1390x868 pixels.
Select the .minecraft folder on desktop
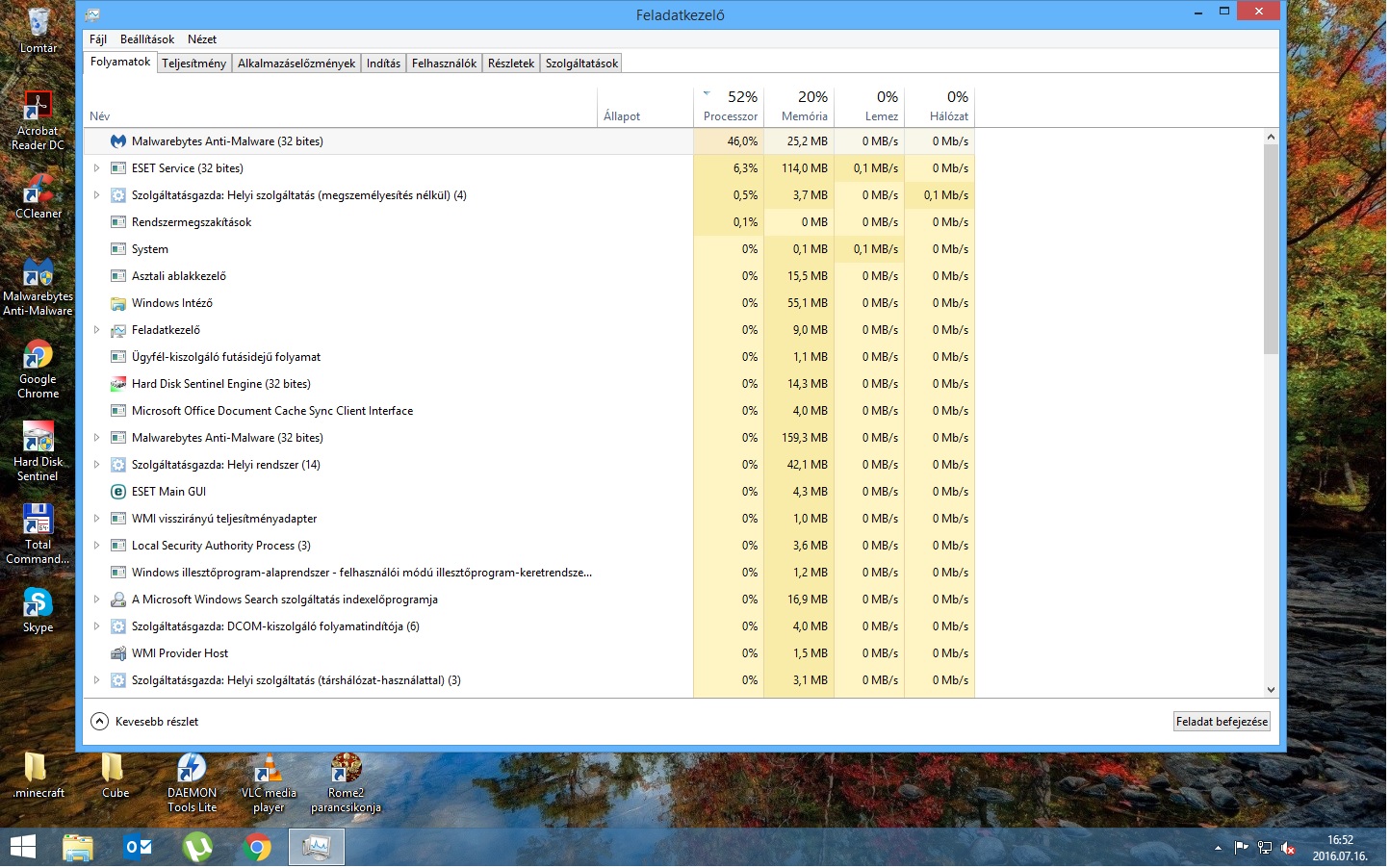(x=39, y=776)
